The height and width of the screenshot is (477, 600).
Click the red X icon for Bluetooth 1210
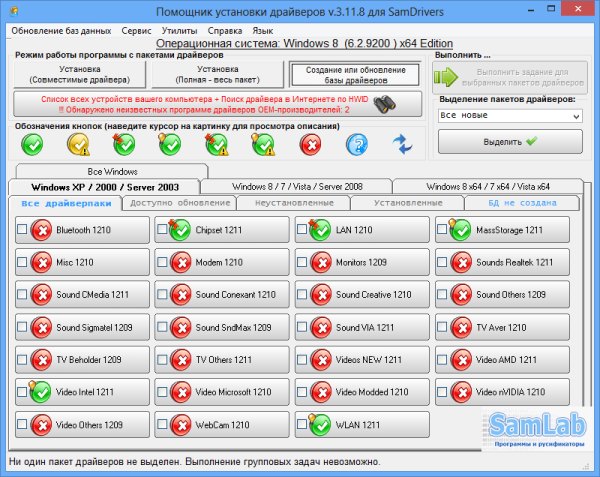click(x=41, y=230)
